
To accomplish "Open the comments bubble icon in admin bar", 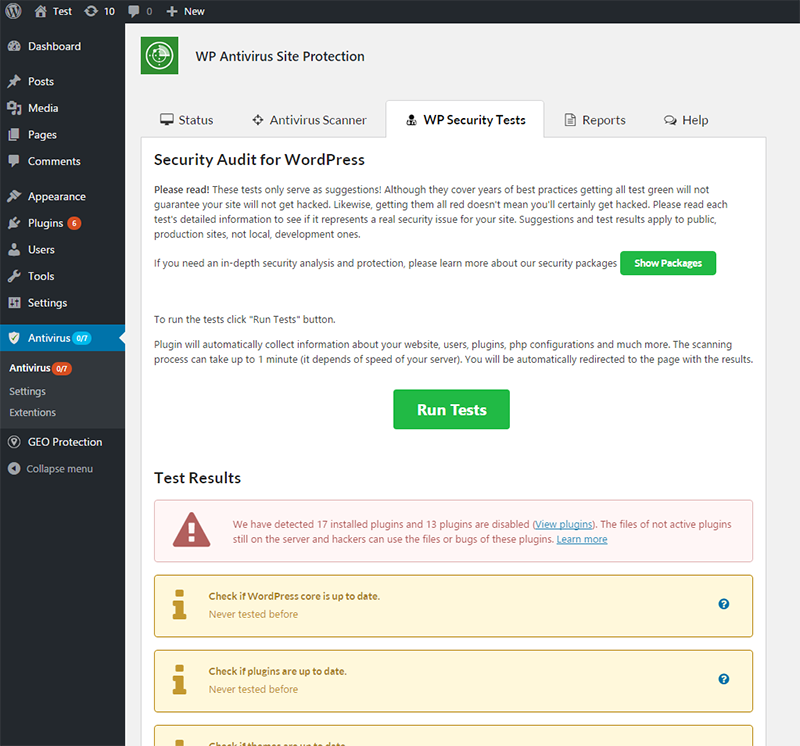I will (x=134, y=11).
